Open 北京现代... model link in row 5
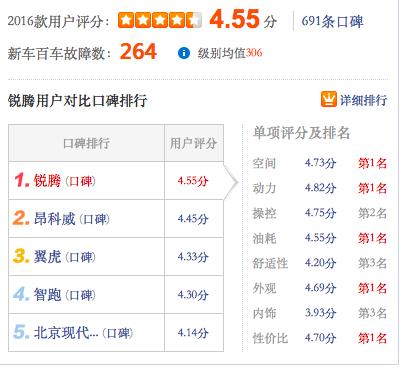The height and width of the screenshot is (372, 407). click(x=66, y=333)
